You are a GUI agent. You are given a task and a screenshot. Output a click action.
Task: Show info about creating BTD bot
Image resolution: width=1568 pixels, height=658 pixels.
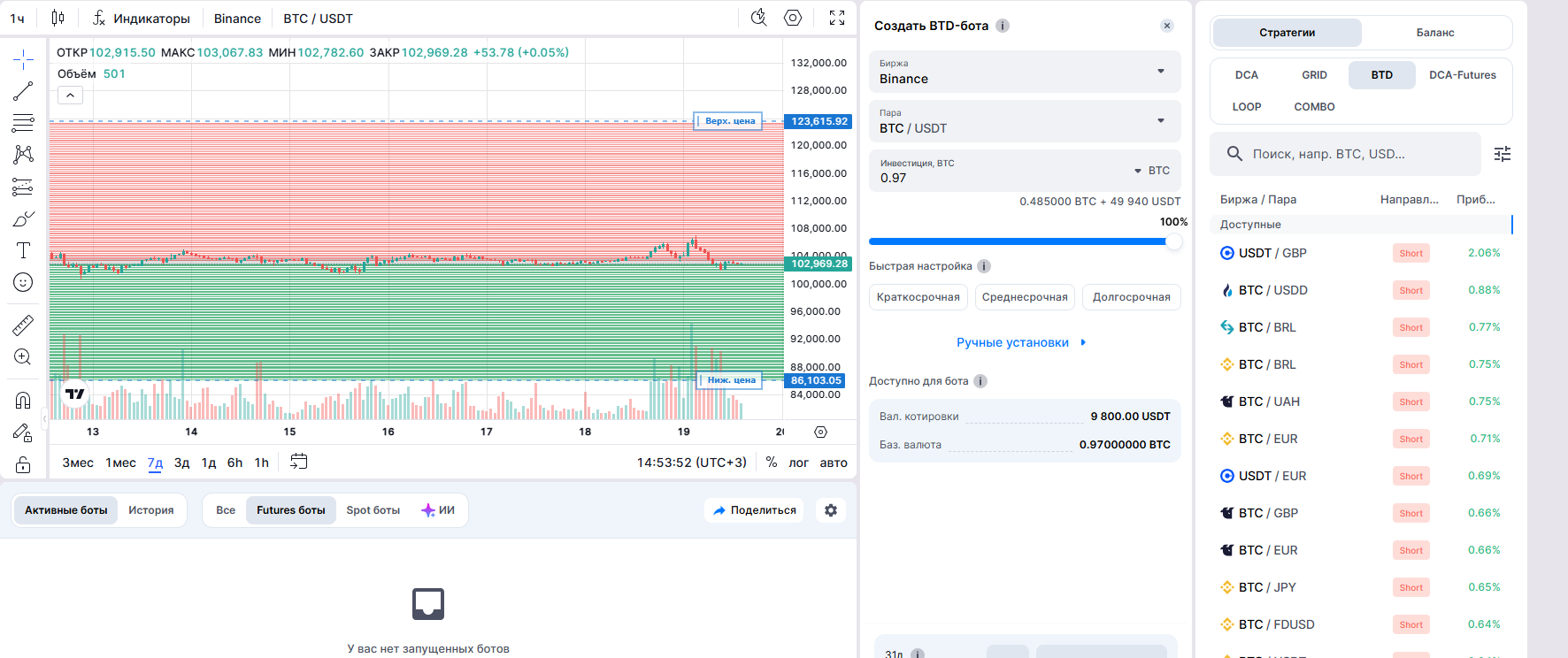pos(1003,26)
